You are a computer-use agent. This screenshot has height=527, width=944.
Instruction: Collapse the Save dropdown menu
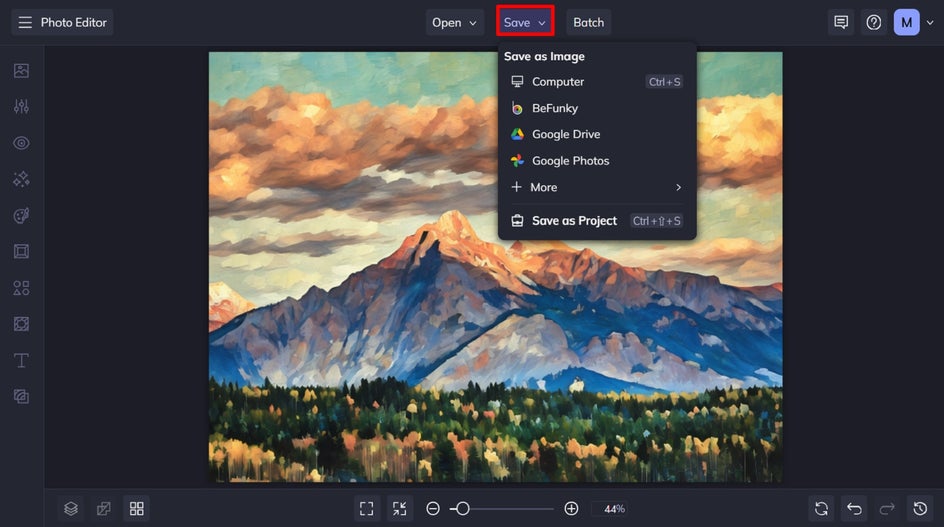tap(525, 22)
